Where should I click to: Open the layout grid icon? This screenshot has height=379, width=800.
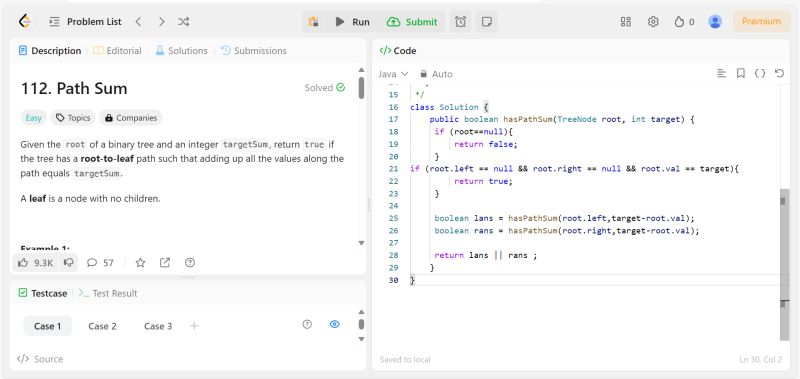click(x=626, y=21)
